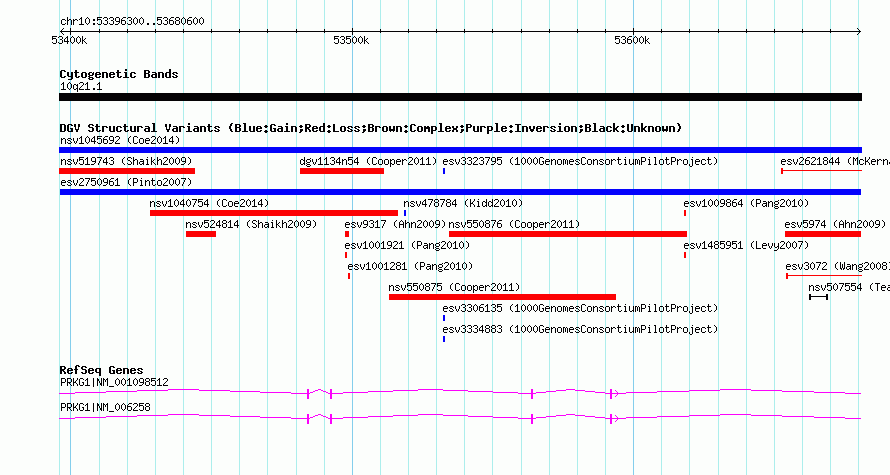Select esv1001921 (Pang2010) red marker
The height and width of the screenshot is (475, 890).
(x=346, y=255)
